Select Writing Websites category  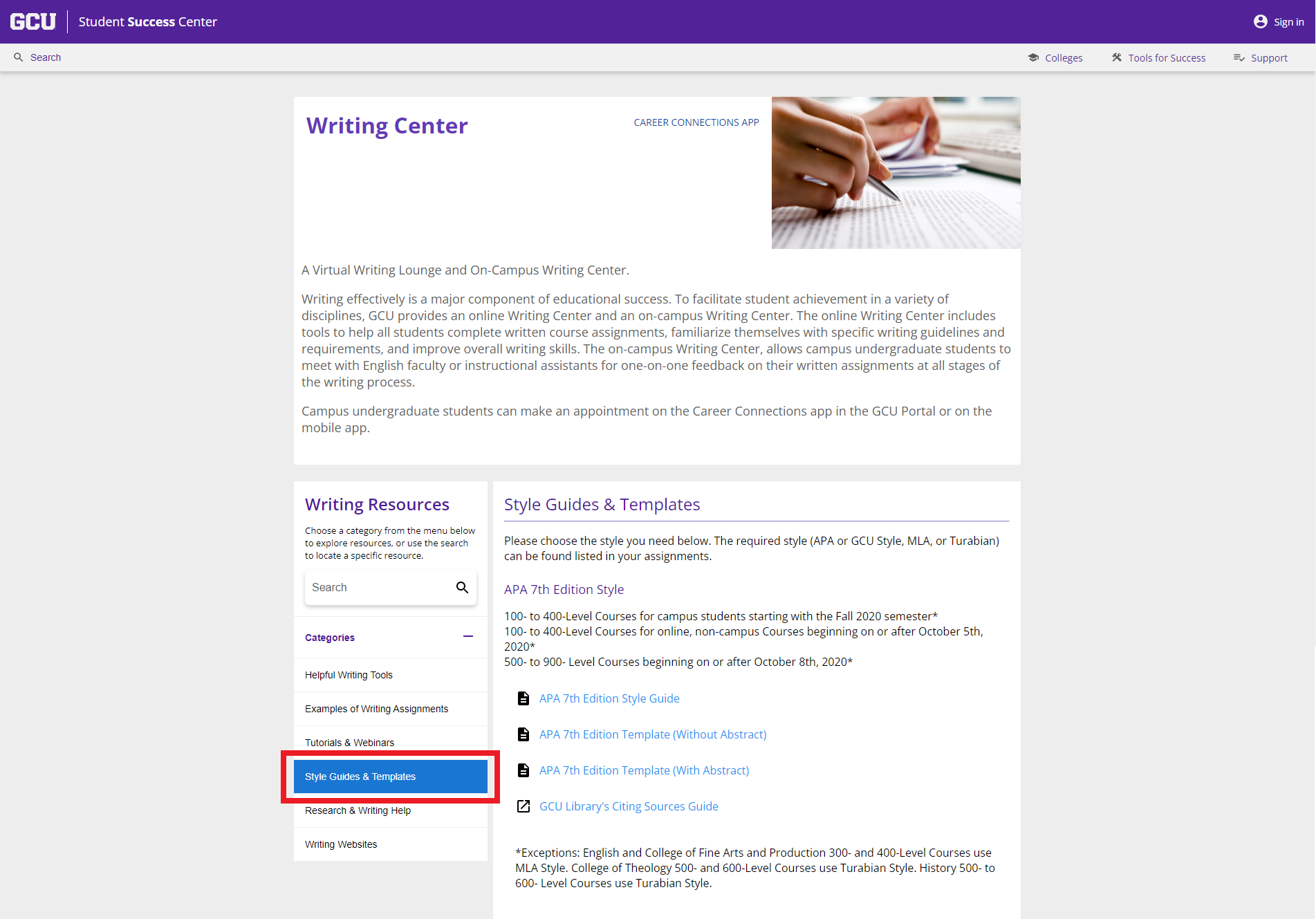point(391,844)
